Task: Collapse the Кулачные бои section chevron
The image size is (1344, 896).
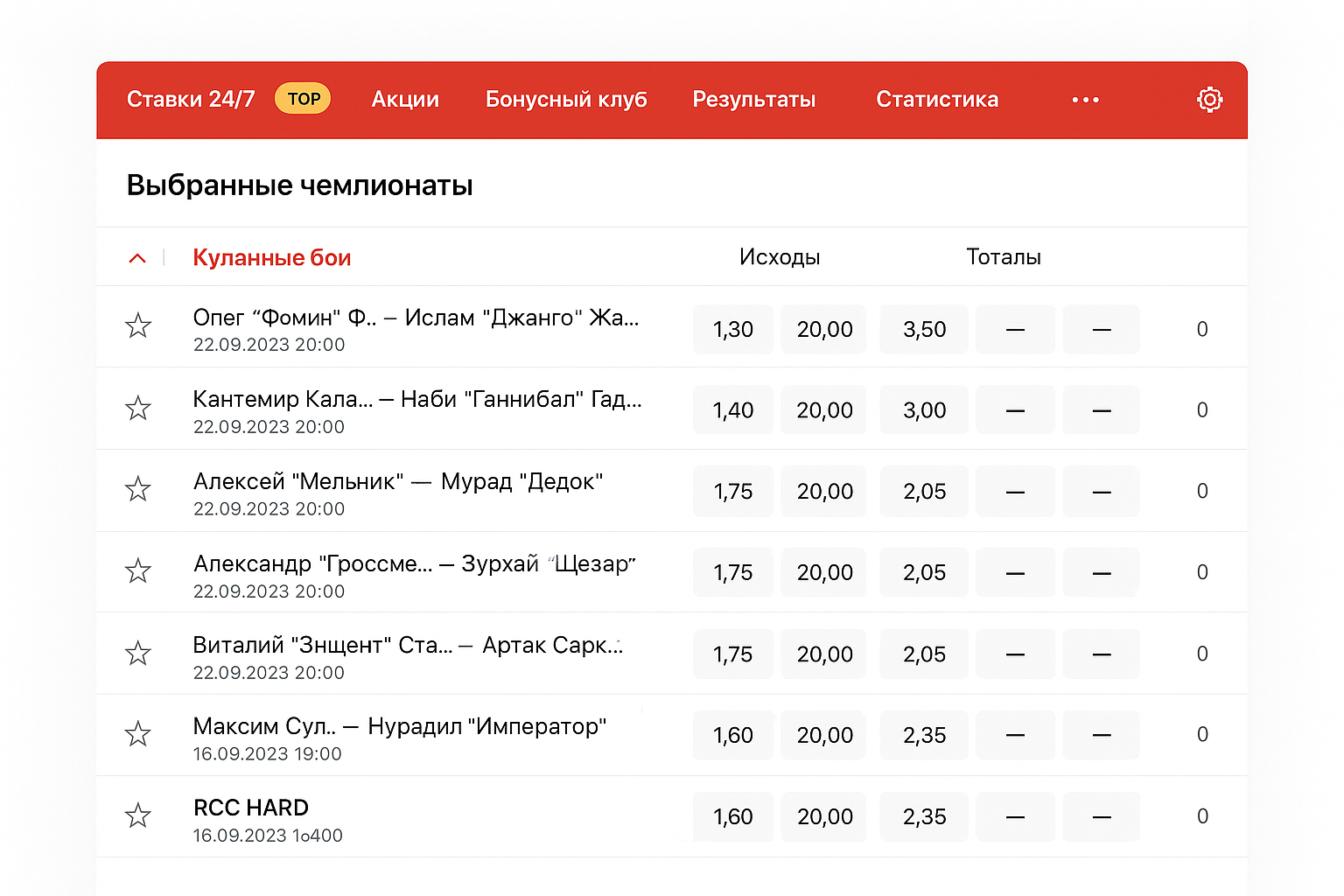Action: pyautogui.click(x=137, y=258)
